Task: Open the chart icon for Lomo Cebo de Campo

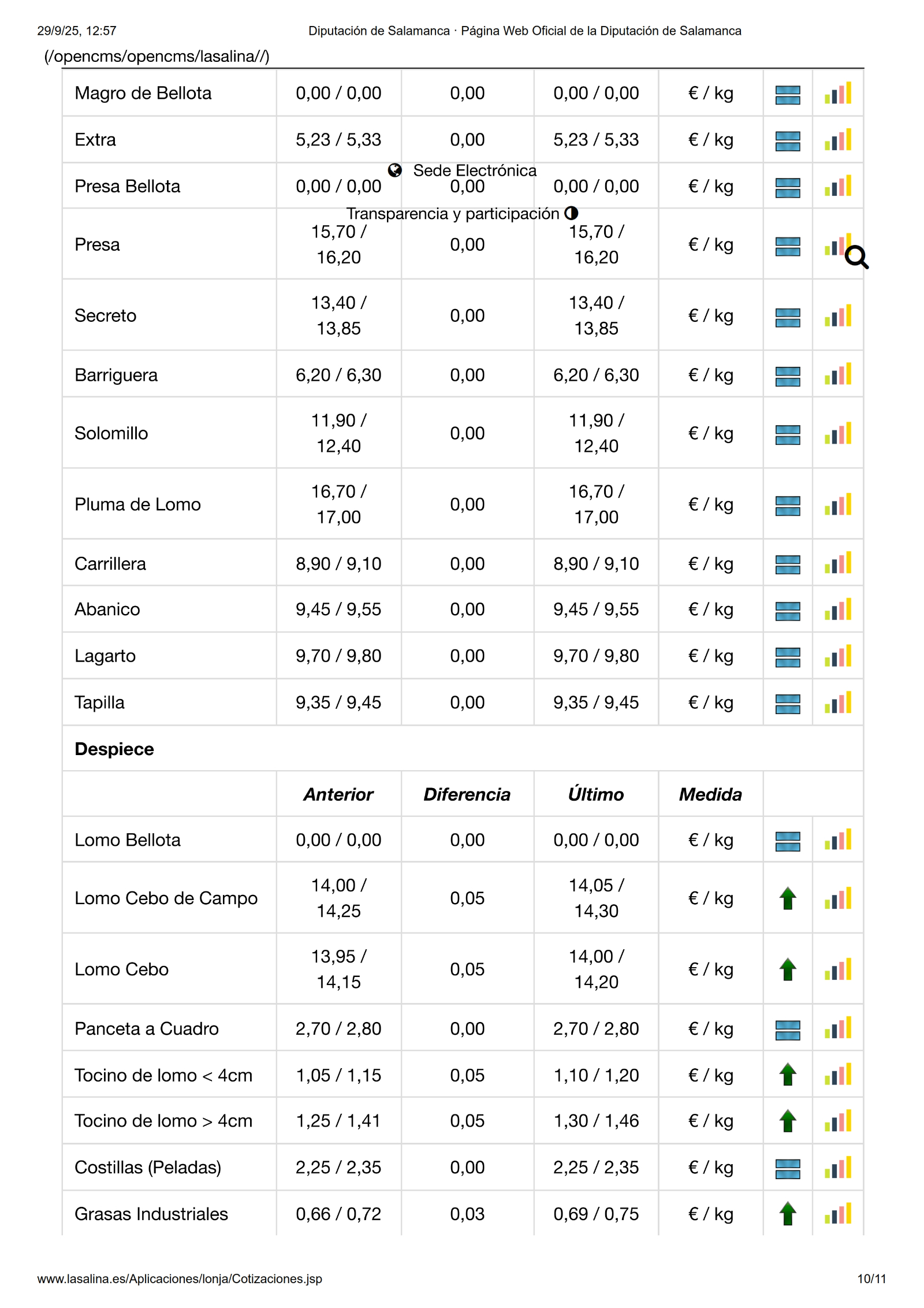Action: click(x=837, y=898)
